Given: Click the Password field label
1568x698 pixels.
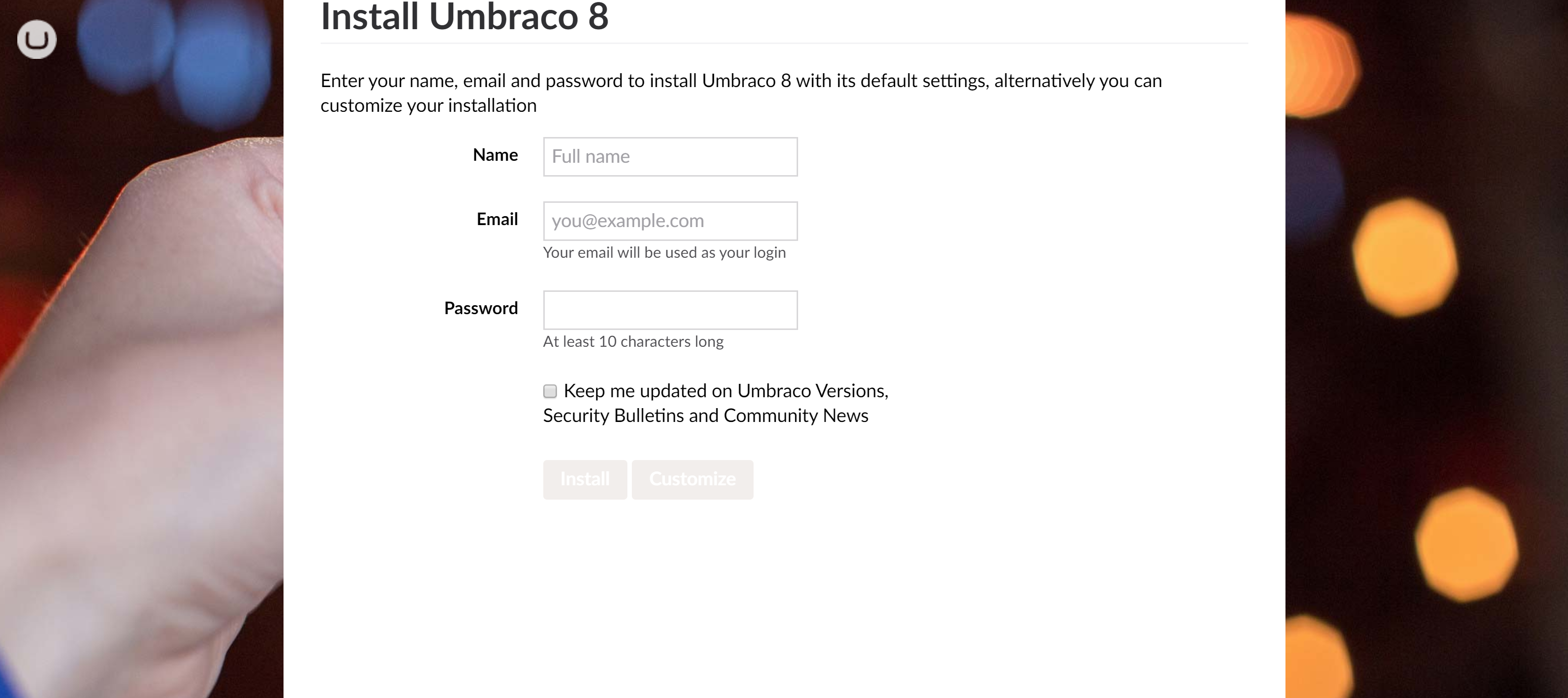Looking at the screenshot, I should (x=481, y=309).
